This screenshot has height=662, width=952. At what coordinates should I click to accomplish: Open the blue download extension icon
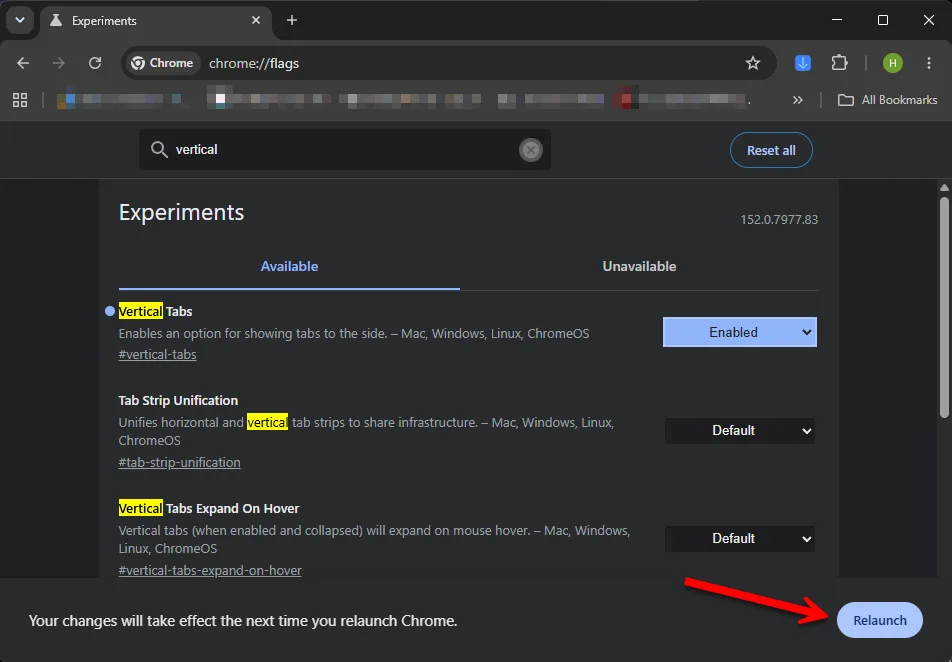[x=803, y=63]
